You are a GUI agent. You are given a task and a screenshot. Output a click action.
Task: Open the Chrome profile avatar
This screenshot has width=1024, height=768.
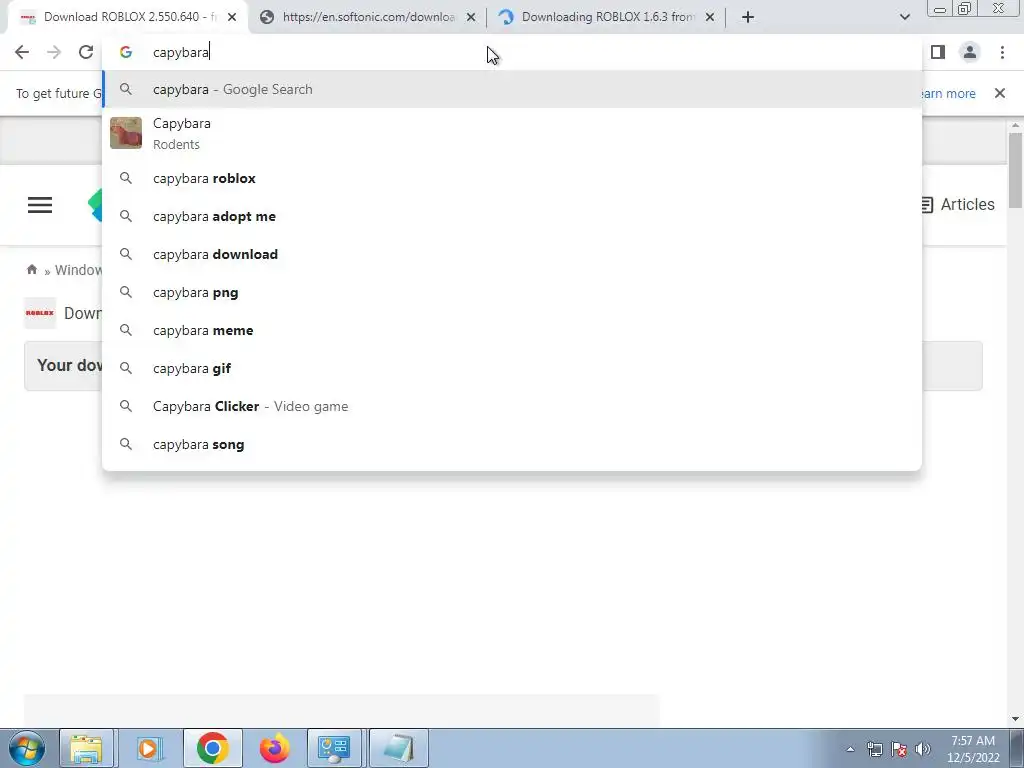click(970, 52)
